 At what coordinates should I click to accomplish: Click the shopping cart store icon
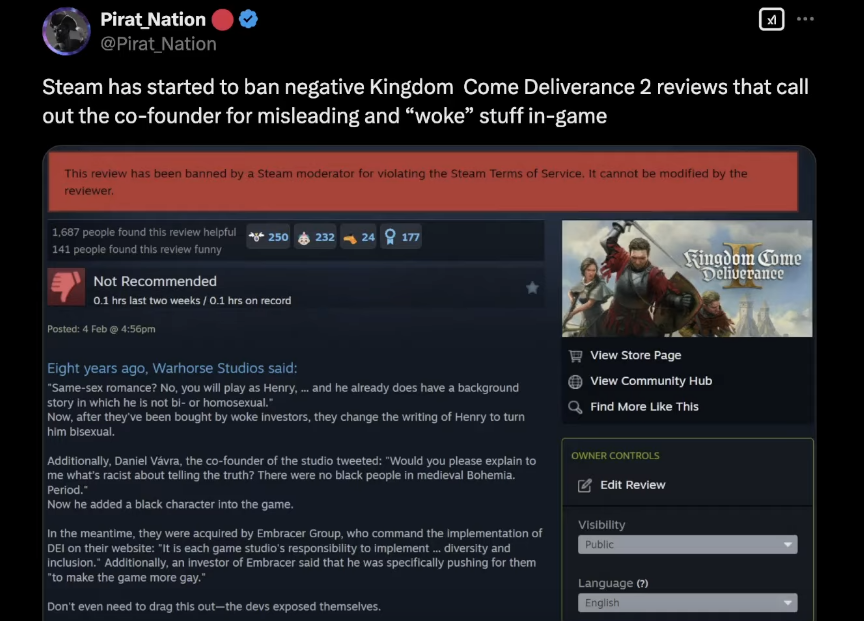point(575,356)
